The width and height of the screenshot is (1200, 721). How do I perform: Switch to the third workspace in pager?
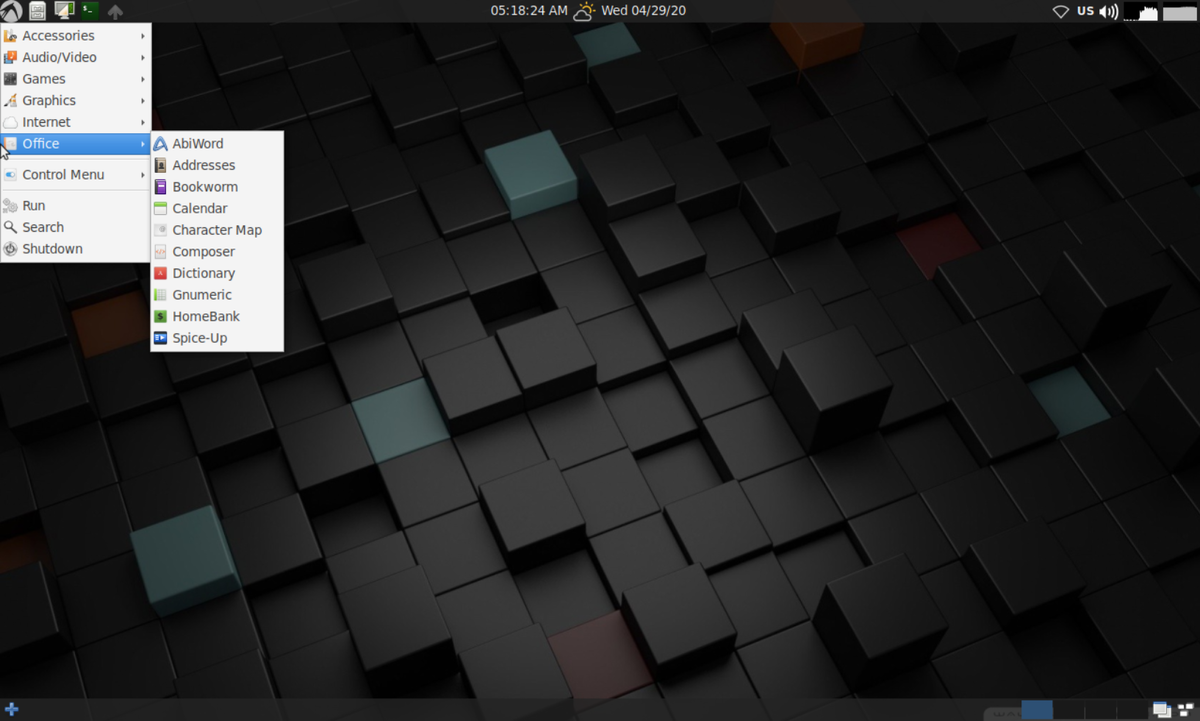click(x=1101, y=709)
